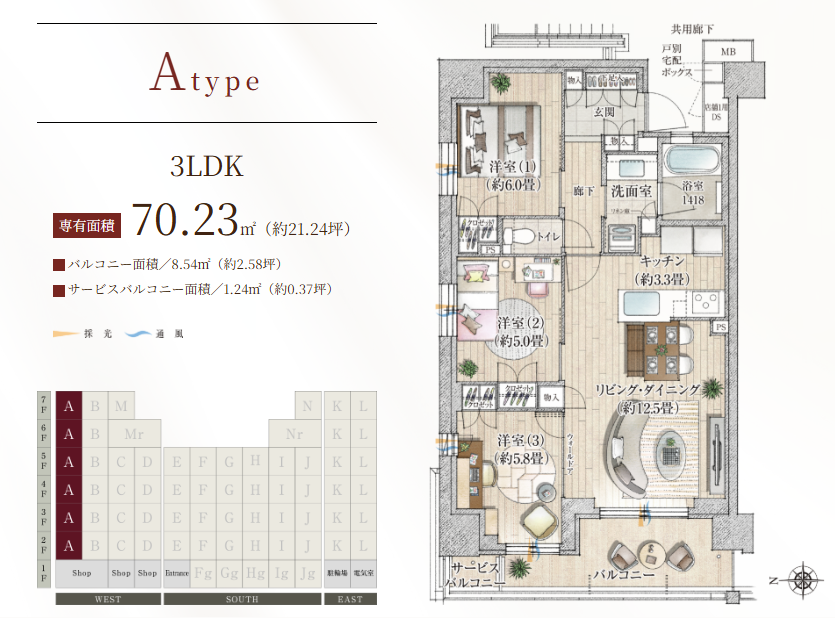Click the 専有面積 label badge
The image size is (835, 618).
click(86, 226)
